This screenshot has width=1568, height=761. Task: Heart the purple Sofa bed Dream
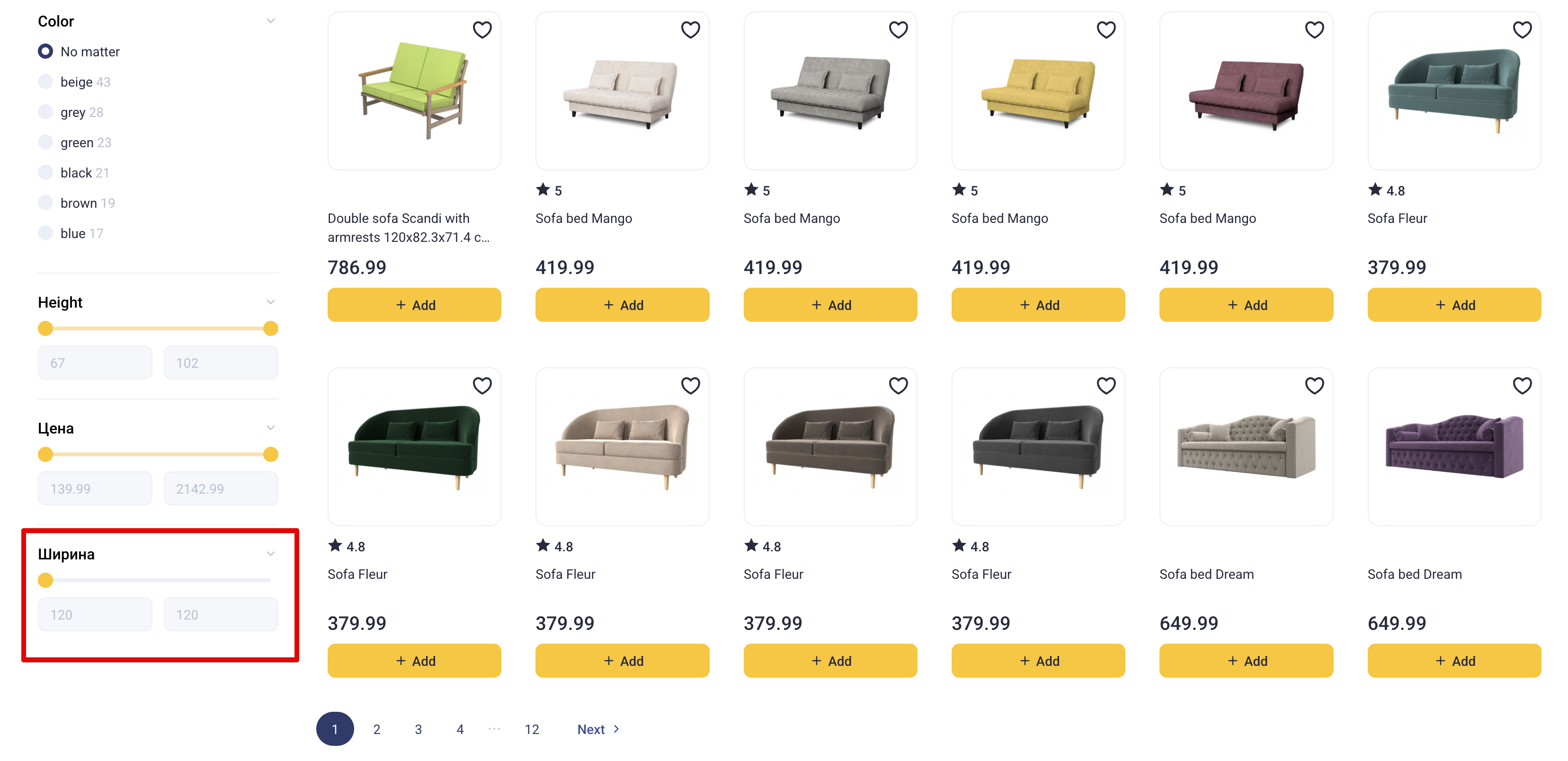(1522, 386)
